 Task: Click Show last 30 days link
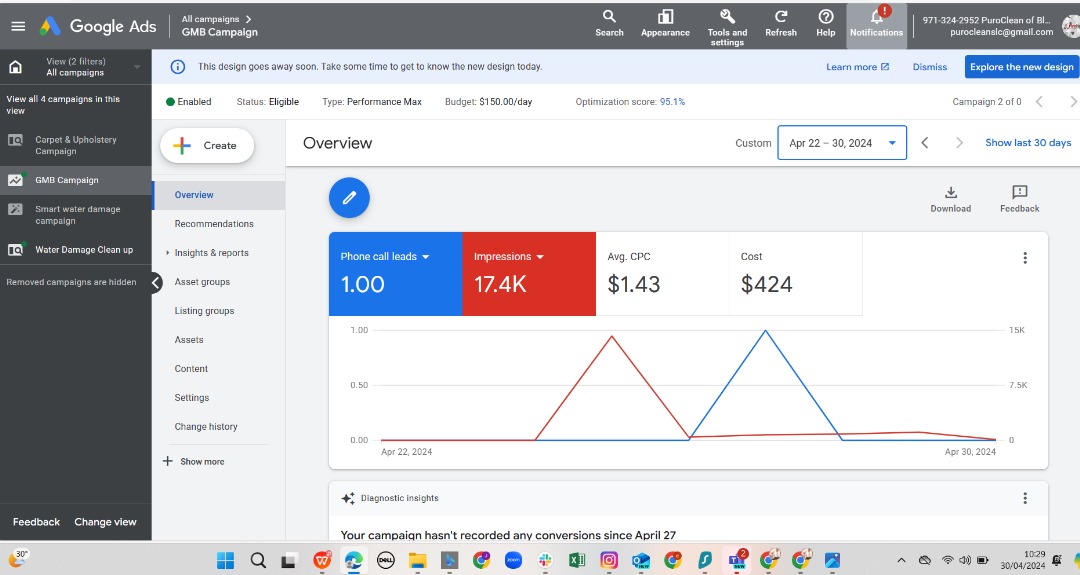tap(1027, 143)
